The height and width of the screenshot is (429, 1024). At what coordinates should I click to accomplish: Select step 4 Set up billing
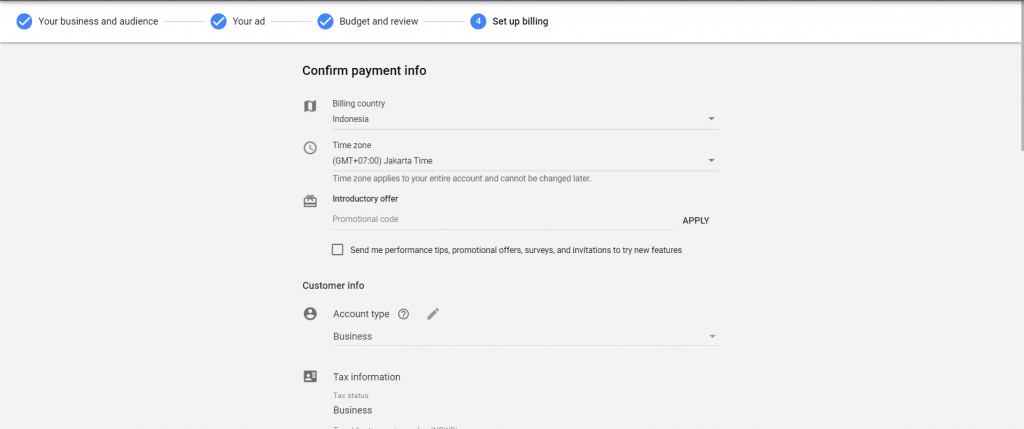[509, 22]
